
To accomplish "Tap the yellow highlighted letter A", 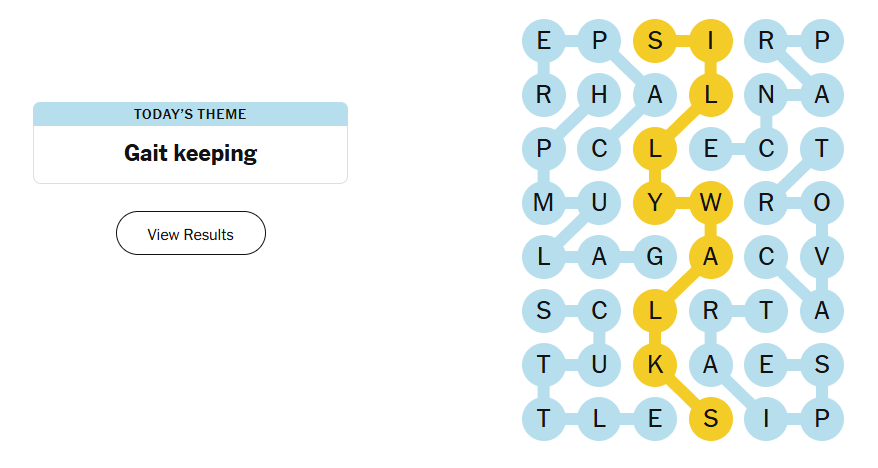I will (711, 257).
